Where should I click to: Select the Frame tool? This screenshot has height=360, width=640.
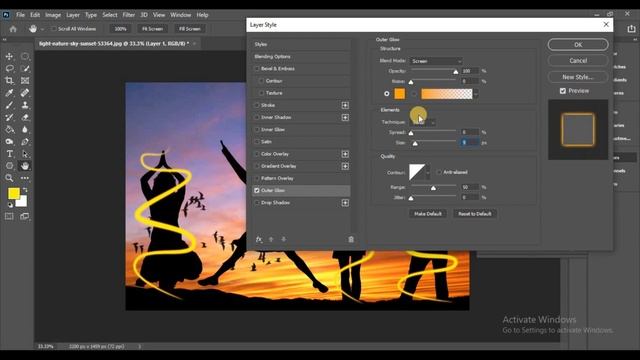(x=25, y=81)
